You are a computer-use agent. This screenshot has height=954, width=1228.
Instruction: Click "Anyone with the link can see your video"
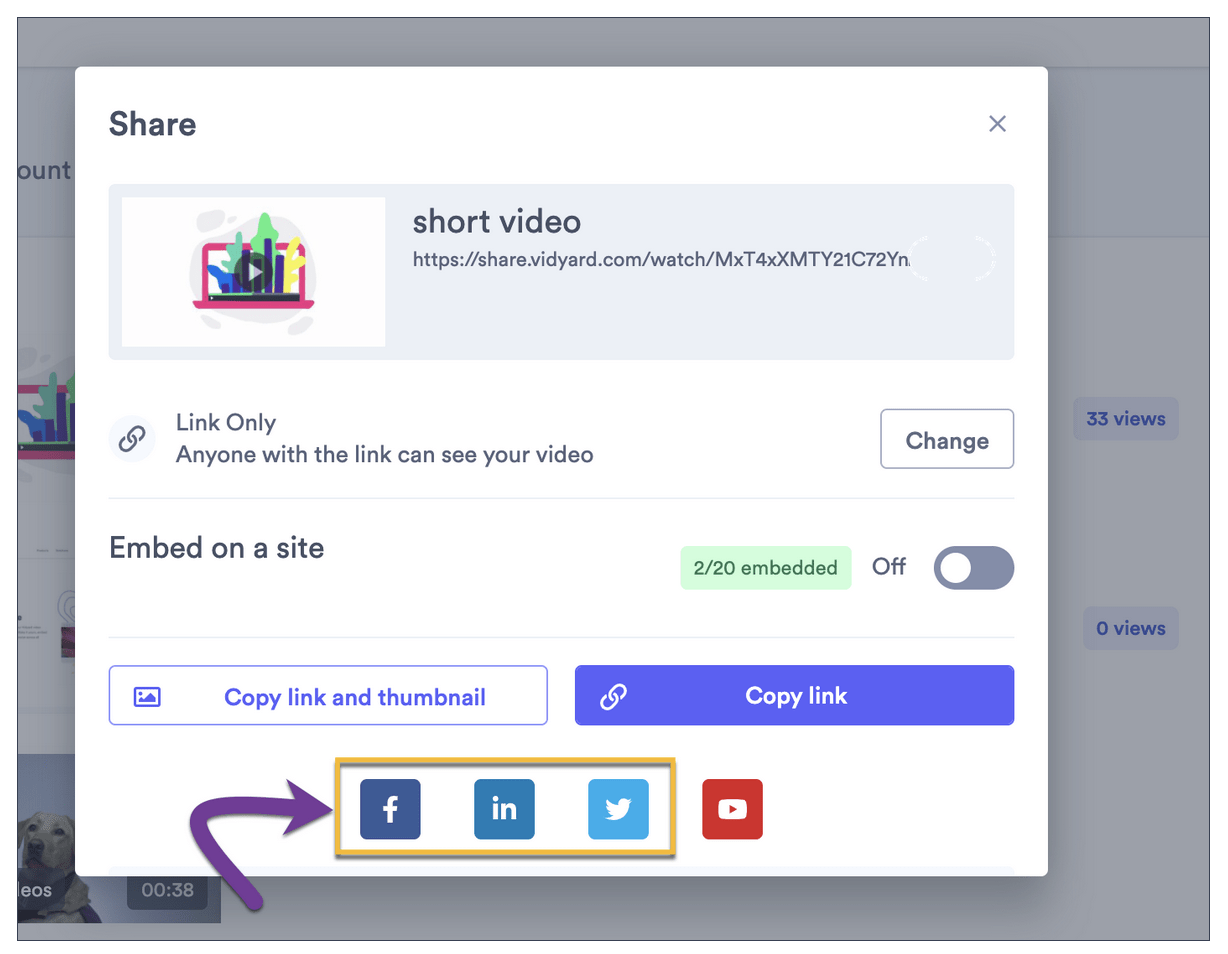click(385, 455)
